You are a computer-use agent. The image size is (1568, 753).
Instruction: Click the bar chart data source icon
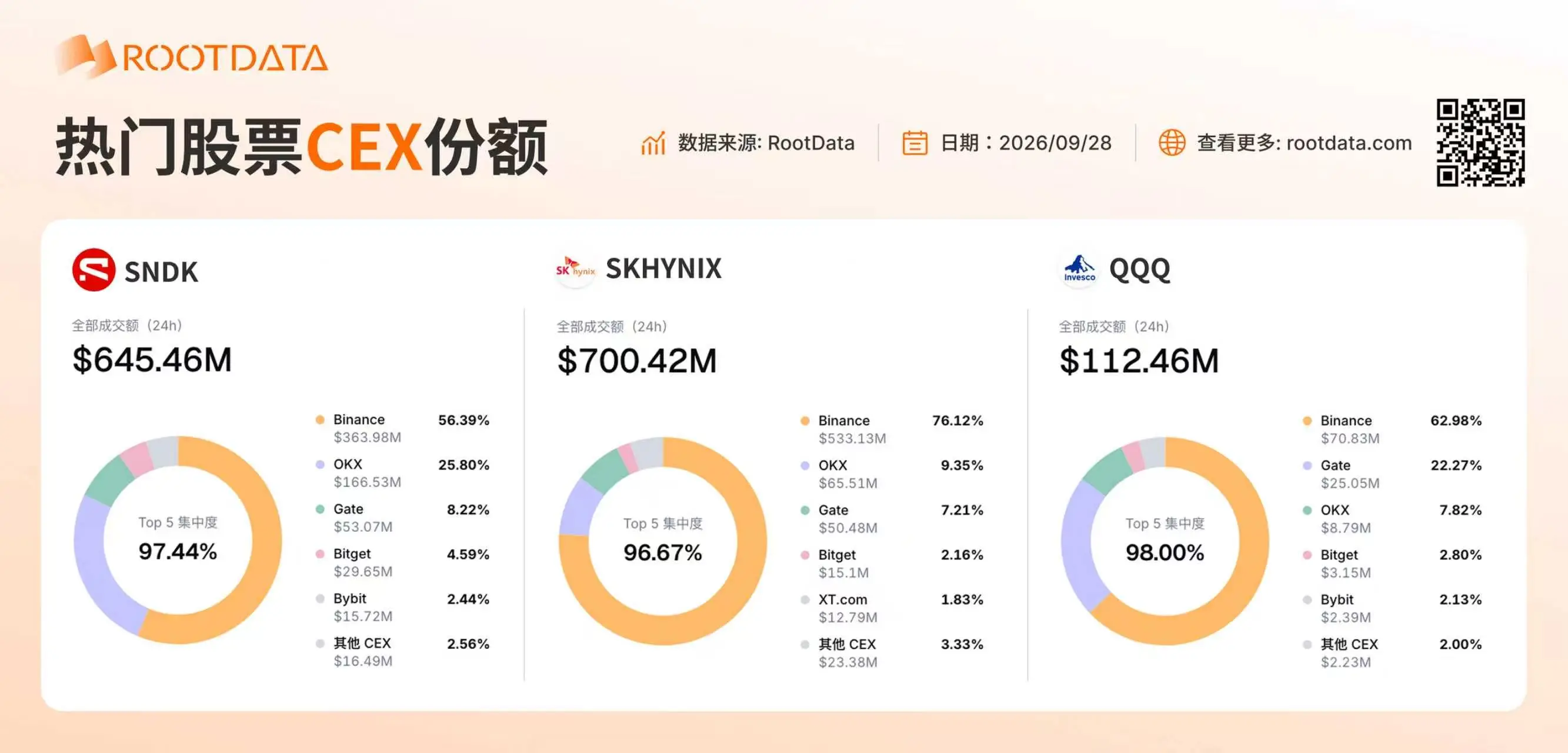653,143
